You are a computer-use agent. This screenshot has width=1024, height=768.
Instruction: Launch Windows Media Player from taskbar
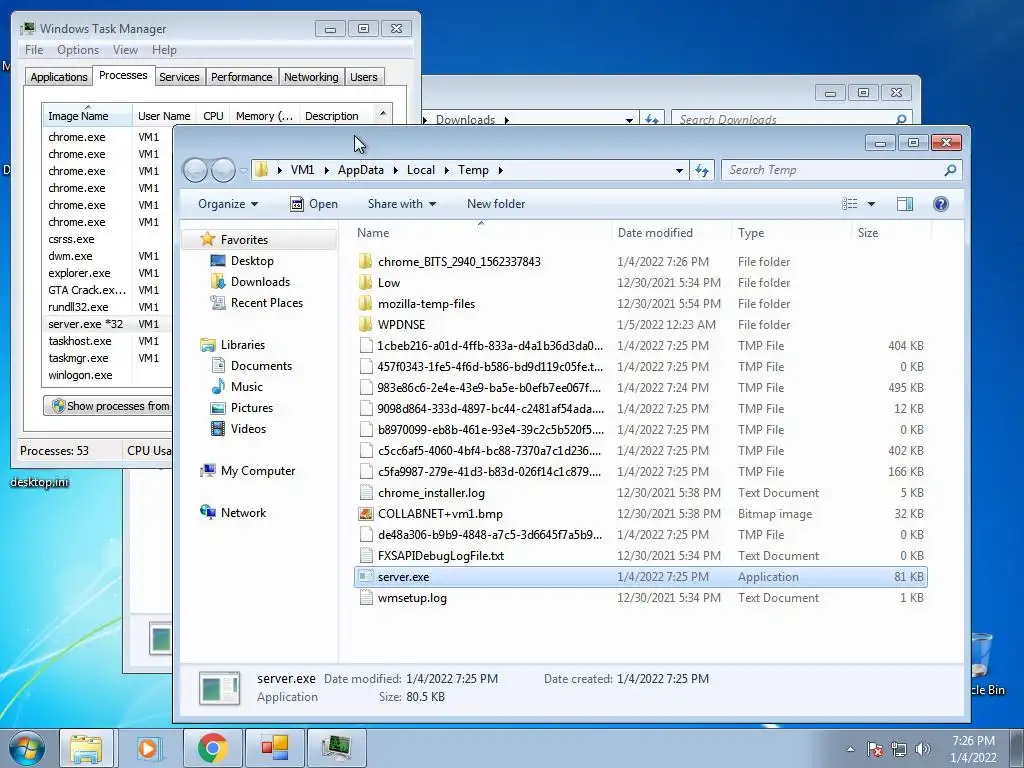[x=148, y=748]
